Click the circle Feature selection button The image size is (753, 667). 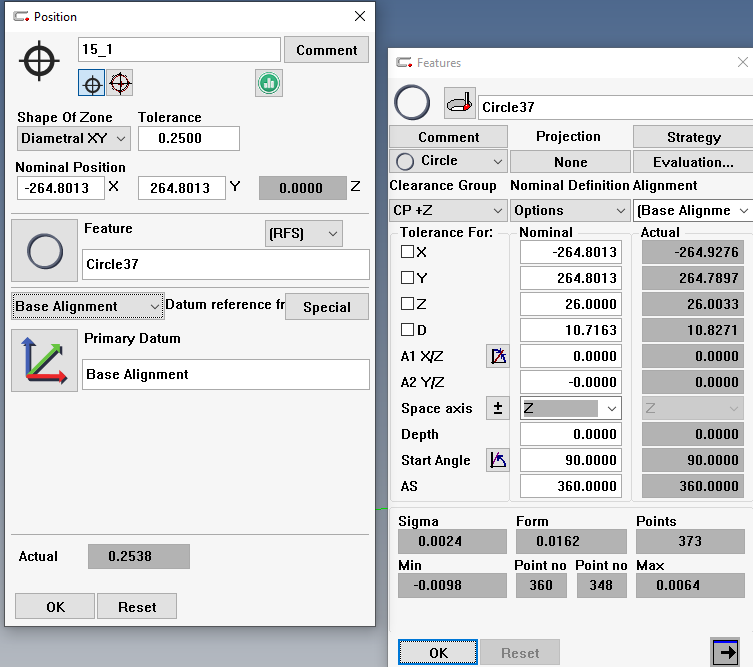coord(44,251)
